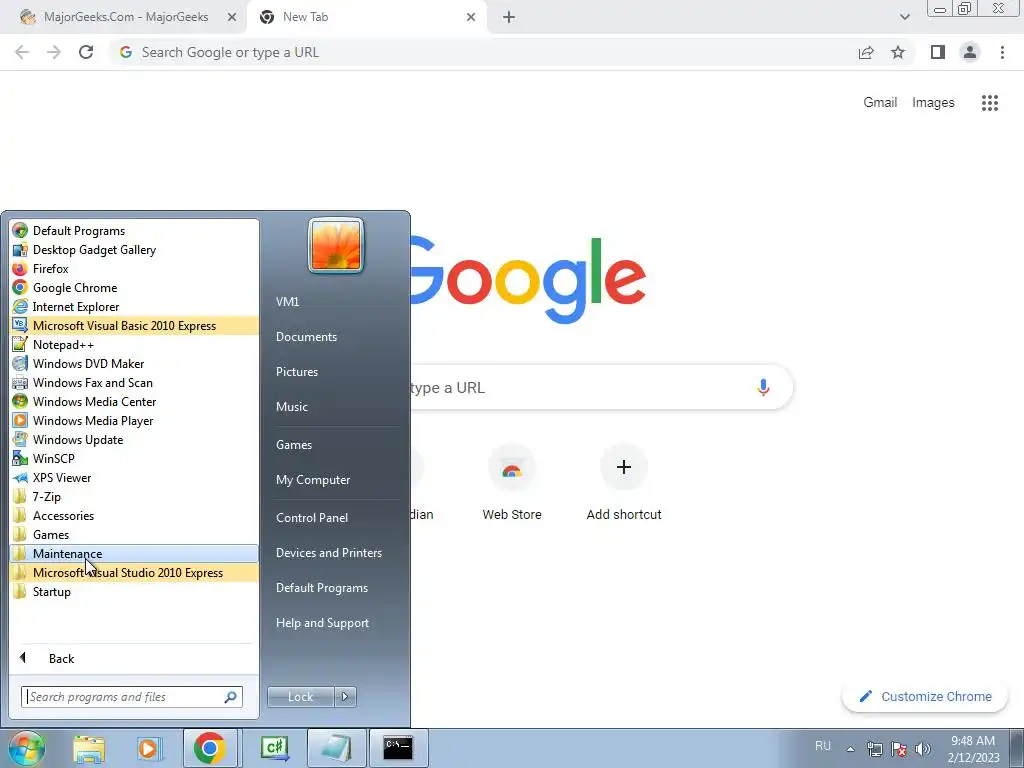Launch Windows Media Center
Screen dimensions: 1024x768
(134, 401)
